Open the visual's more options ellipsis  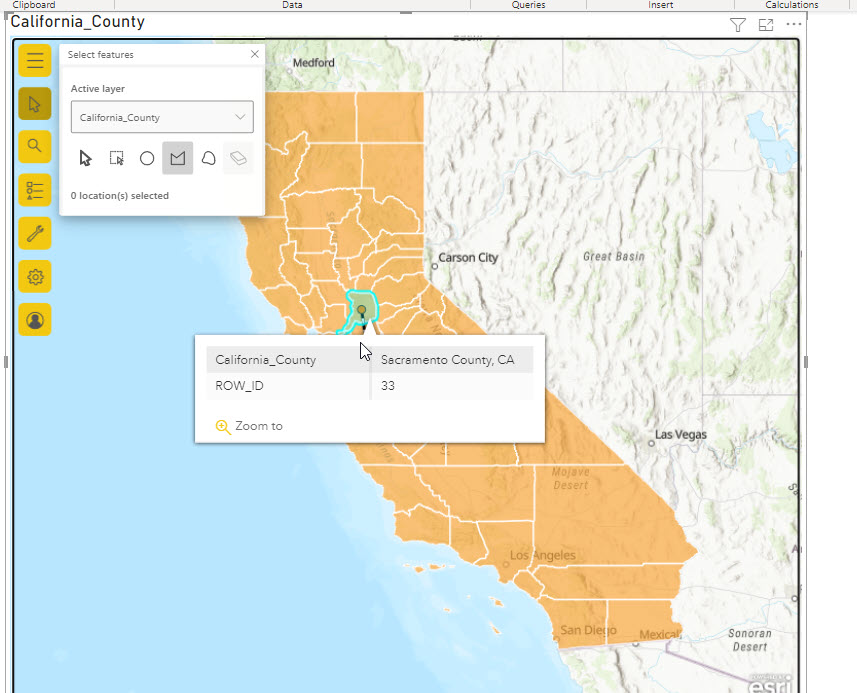tap(795, 24)
